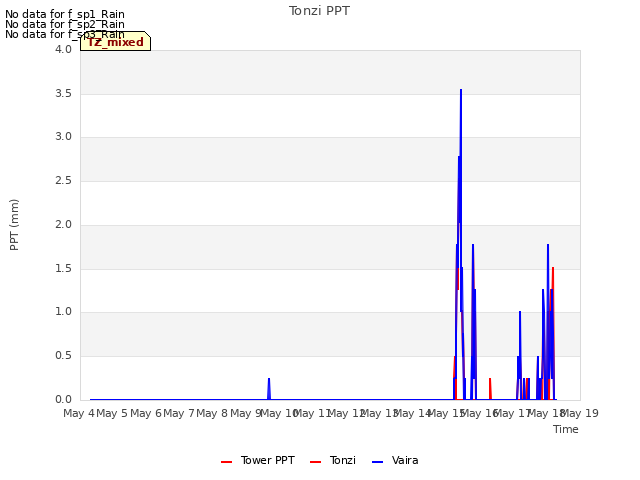The width and height of the screenshot is (640, 480).
Task: Click the Tonzi PPT chart title
Action: tap(319, 11)
